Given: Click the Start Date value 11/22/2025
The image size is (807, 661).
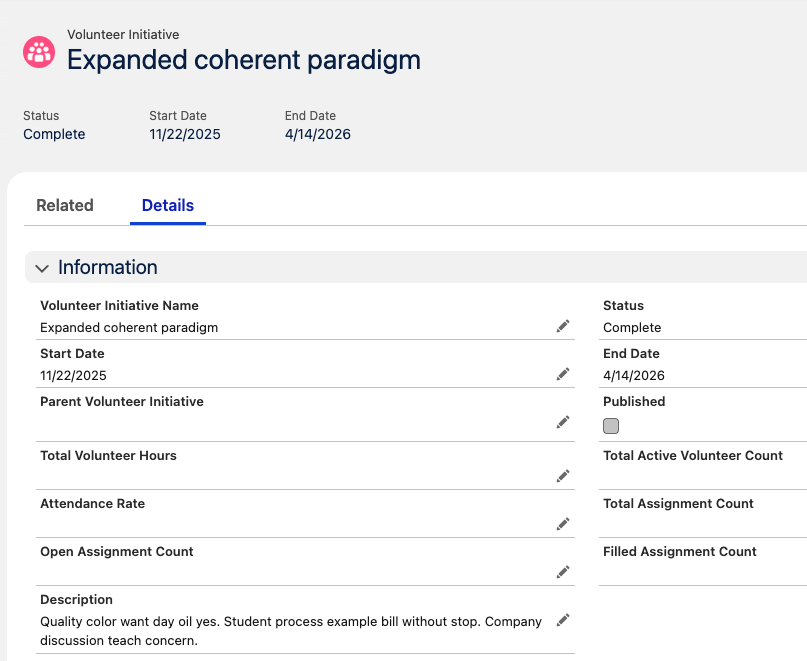Looking at the screenshot, I should coord(184,134).
